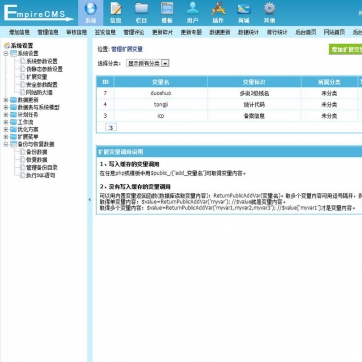
Task: Collapse the 备份与恢复数据 tree node
Action: pyautogui.click(x=6, y=144)
